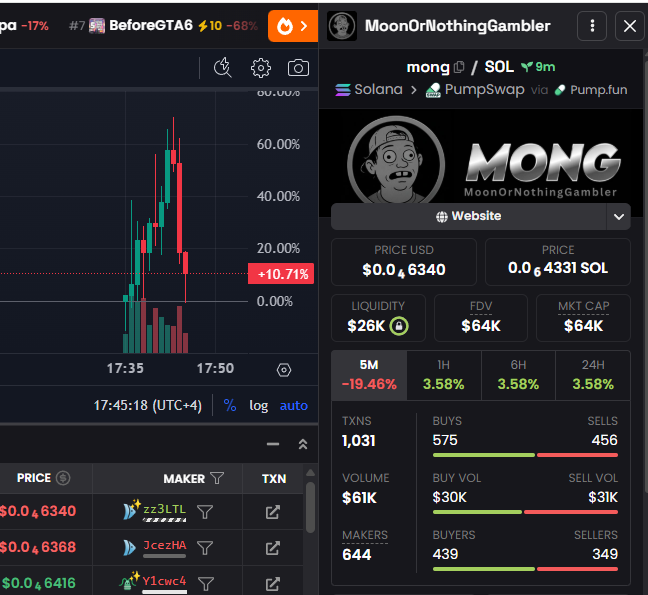Click the +10.71% price label on chart axis

(x=281, y=274)
